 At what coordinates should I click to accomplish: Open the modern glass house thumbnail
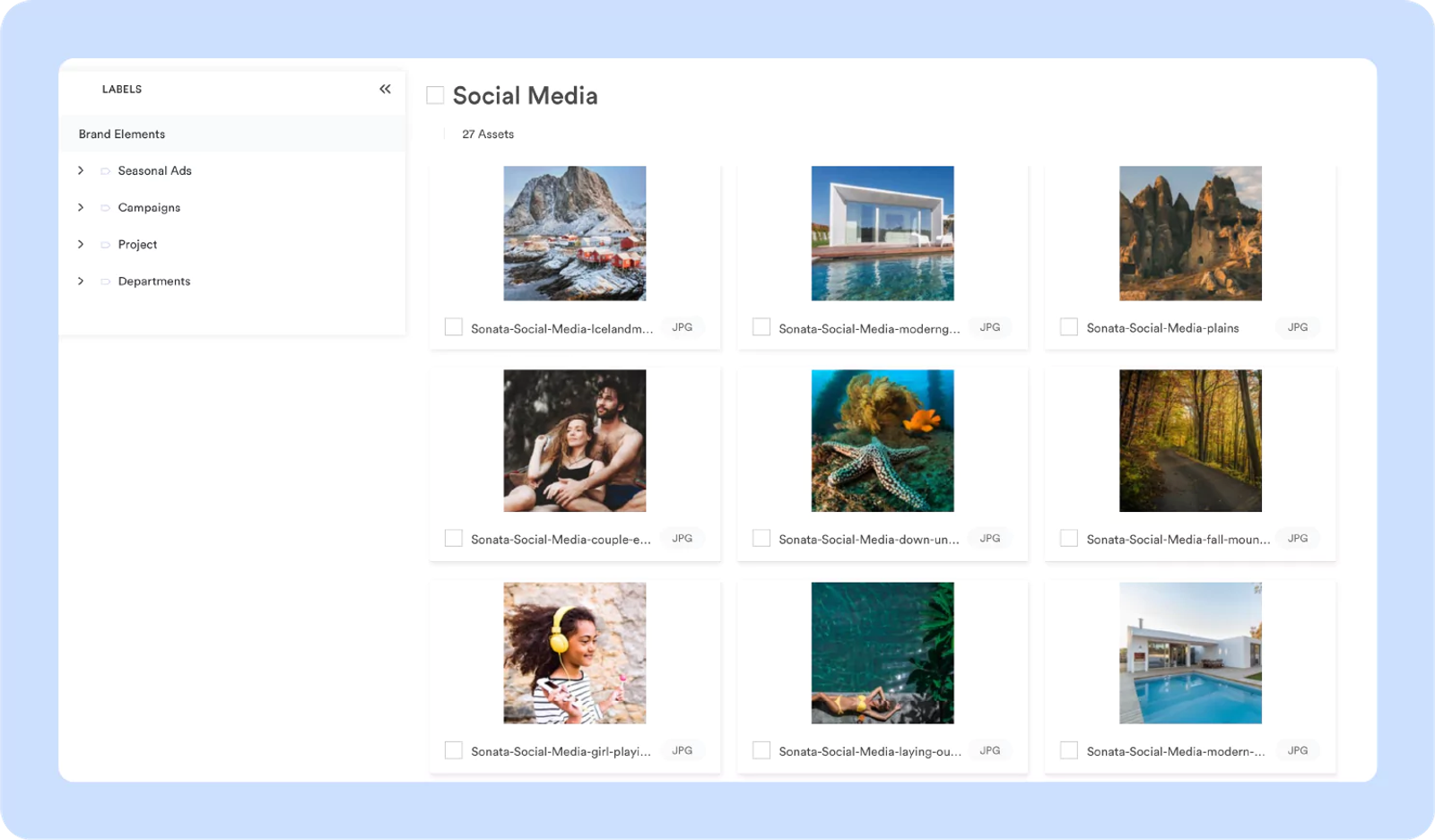pos(883,233)
